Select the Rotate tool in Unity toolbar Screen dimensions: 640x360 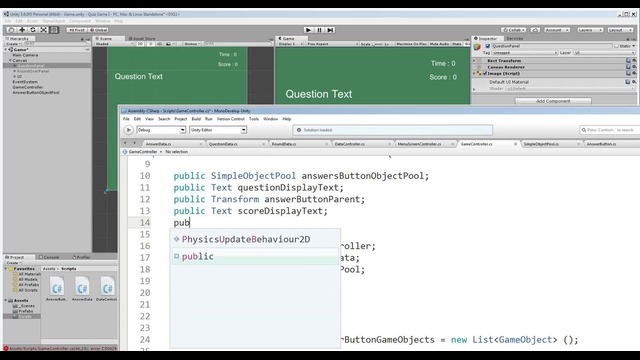click(x=33, y=30)
